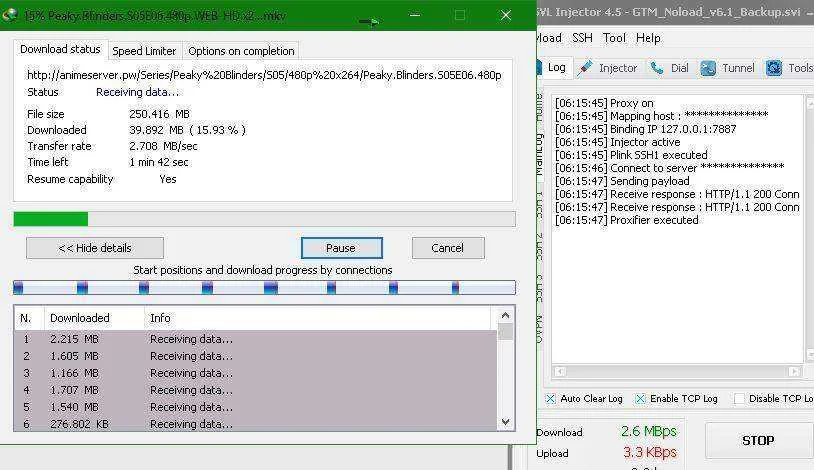Click left arrow of log horizontal scrollbar
Screen dimensions: 814x470
click(x=560, y=371)
